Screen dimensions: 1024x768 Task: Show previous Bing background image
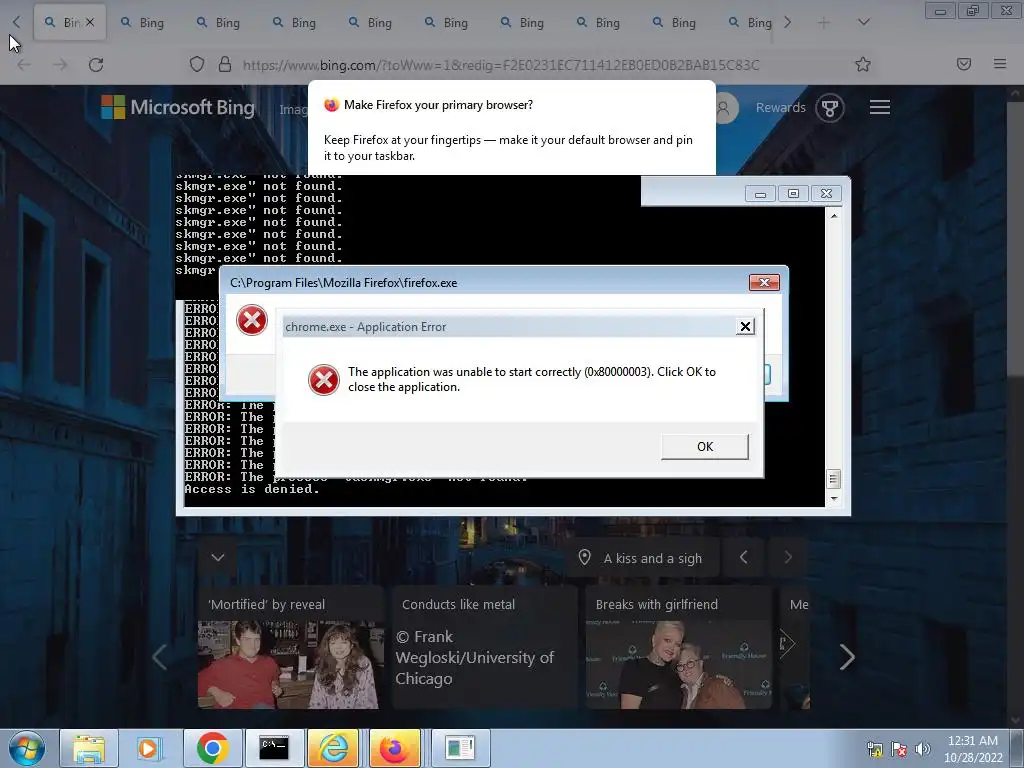pos(743,557)
